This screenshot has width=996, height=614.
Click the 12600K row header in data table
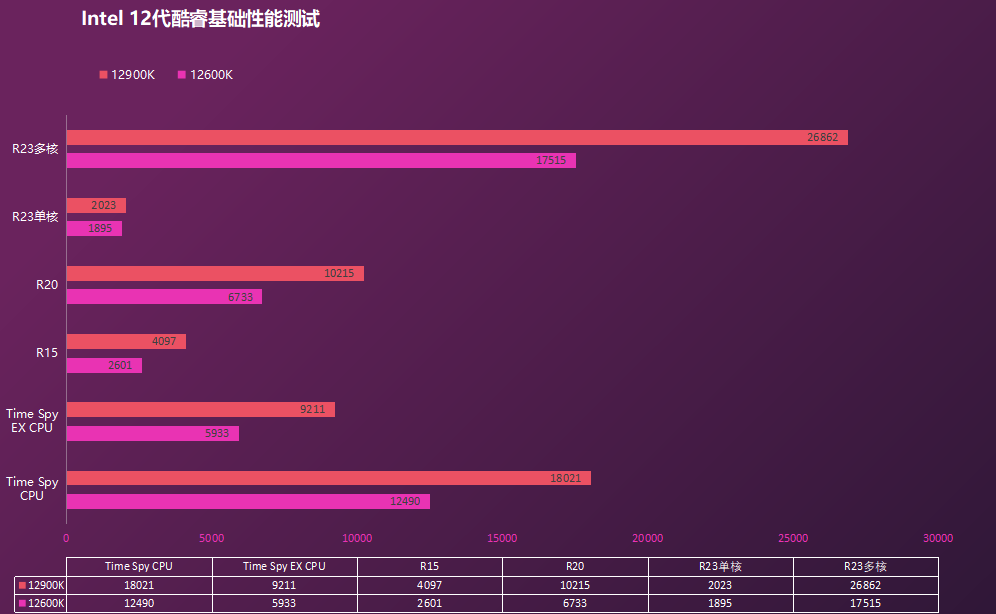41,603
